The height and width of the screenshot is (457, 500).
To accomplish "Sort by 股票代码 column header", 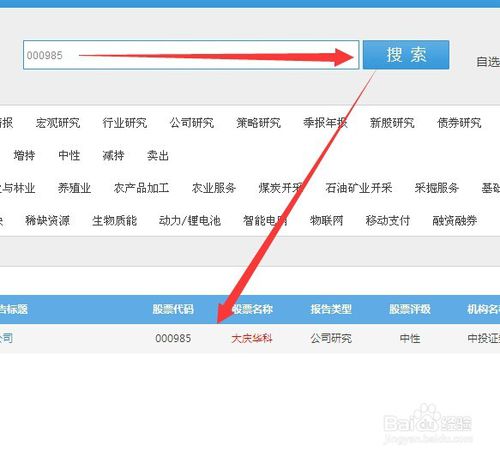I will pyautogui.click(x=173, y=309).
